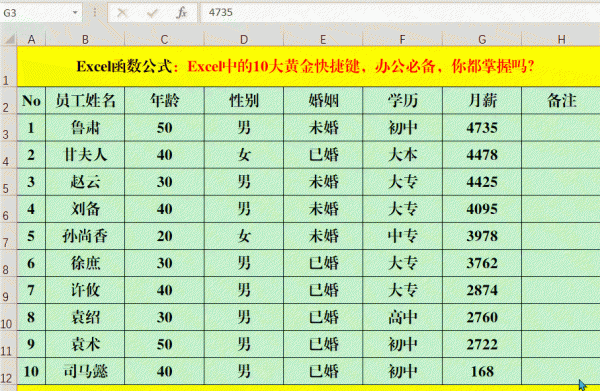Screen dimensions: 600x391
Task: Select the cell with name 赵云
Action: point(85,182)
